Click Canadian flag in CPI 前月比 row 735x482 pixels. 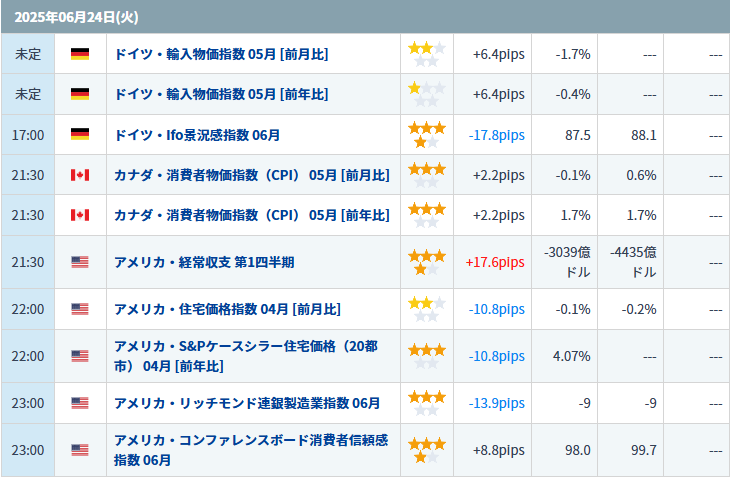coord(80,175)
